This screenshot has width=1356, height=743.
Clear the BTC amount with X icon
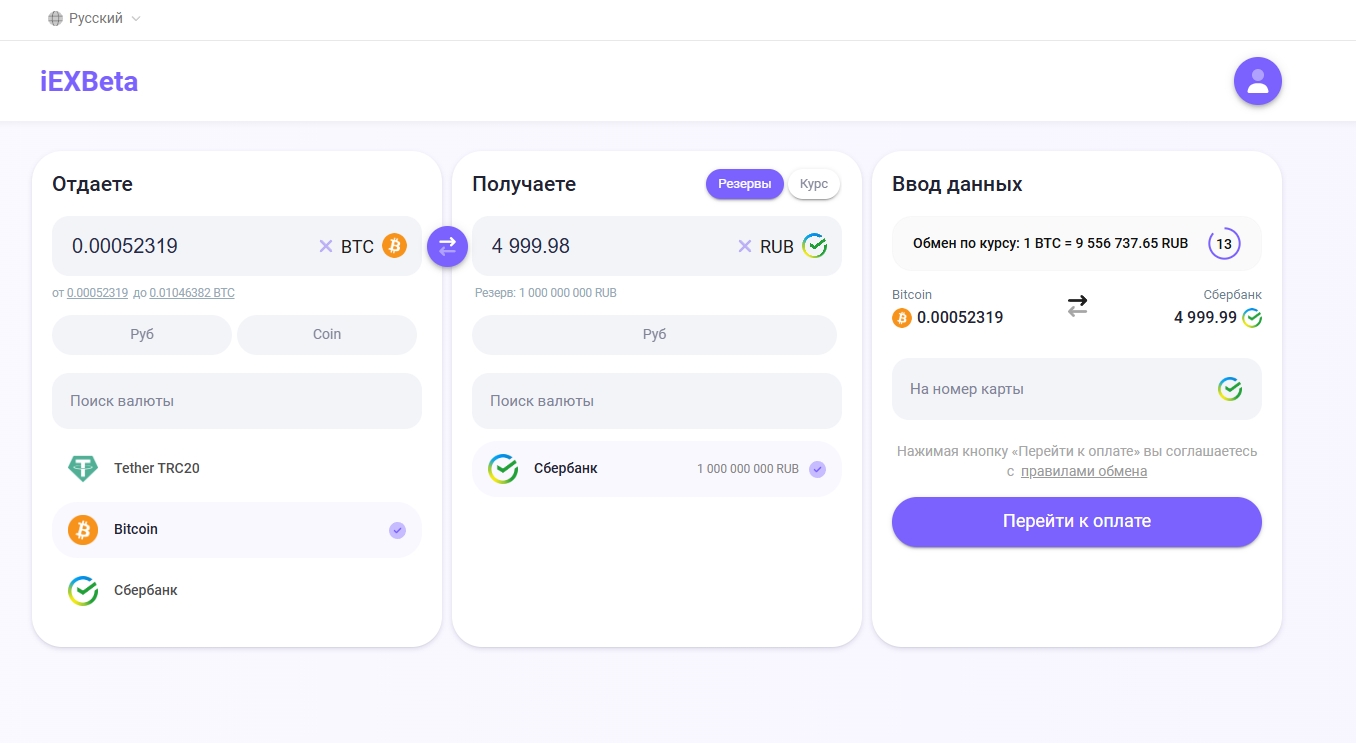[x=325, y=246]
